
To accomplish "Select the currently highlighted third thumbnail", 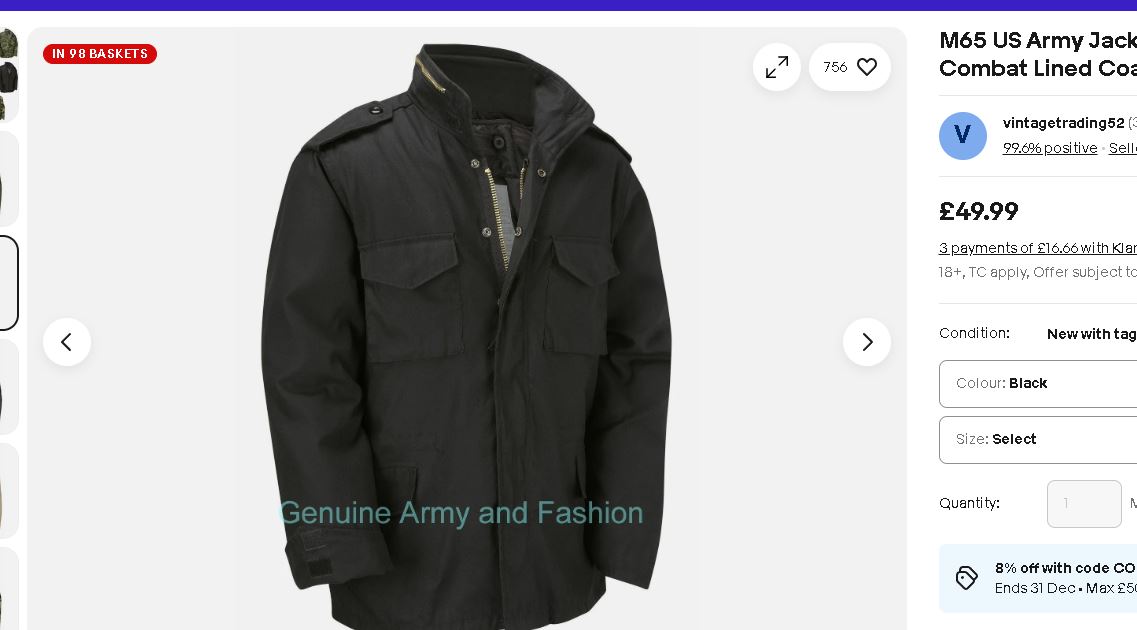I will pyautogui.click(x=9, y=283).
